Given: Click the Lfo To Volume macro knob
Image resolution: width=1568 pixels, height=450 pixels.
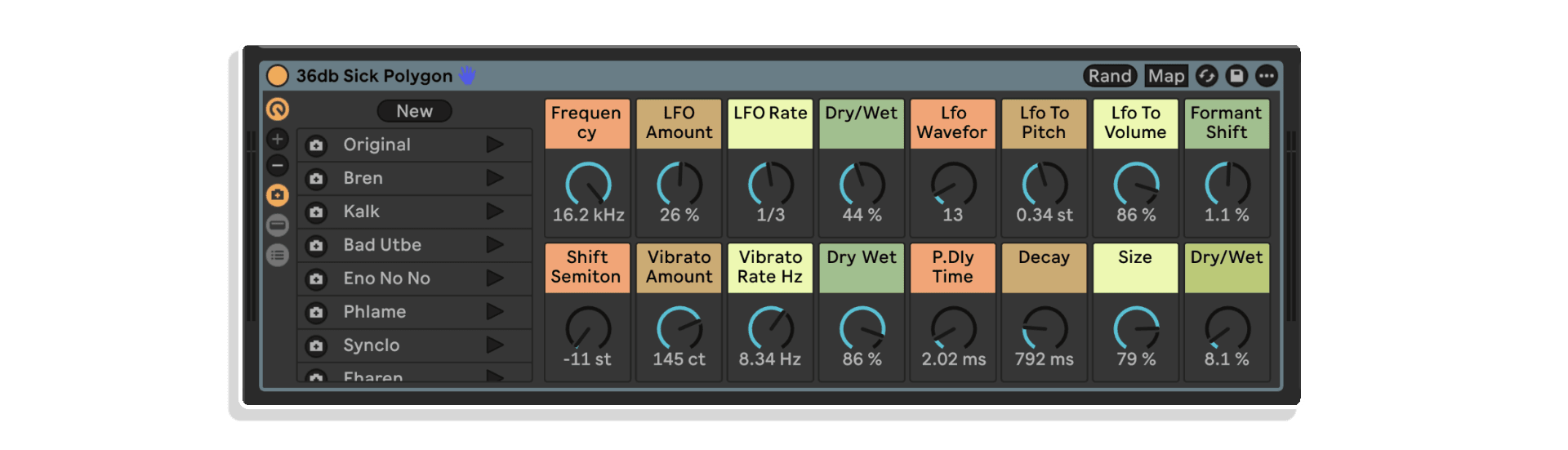Looking at the screenshot, I should tap(1136, 184).
